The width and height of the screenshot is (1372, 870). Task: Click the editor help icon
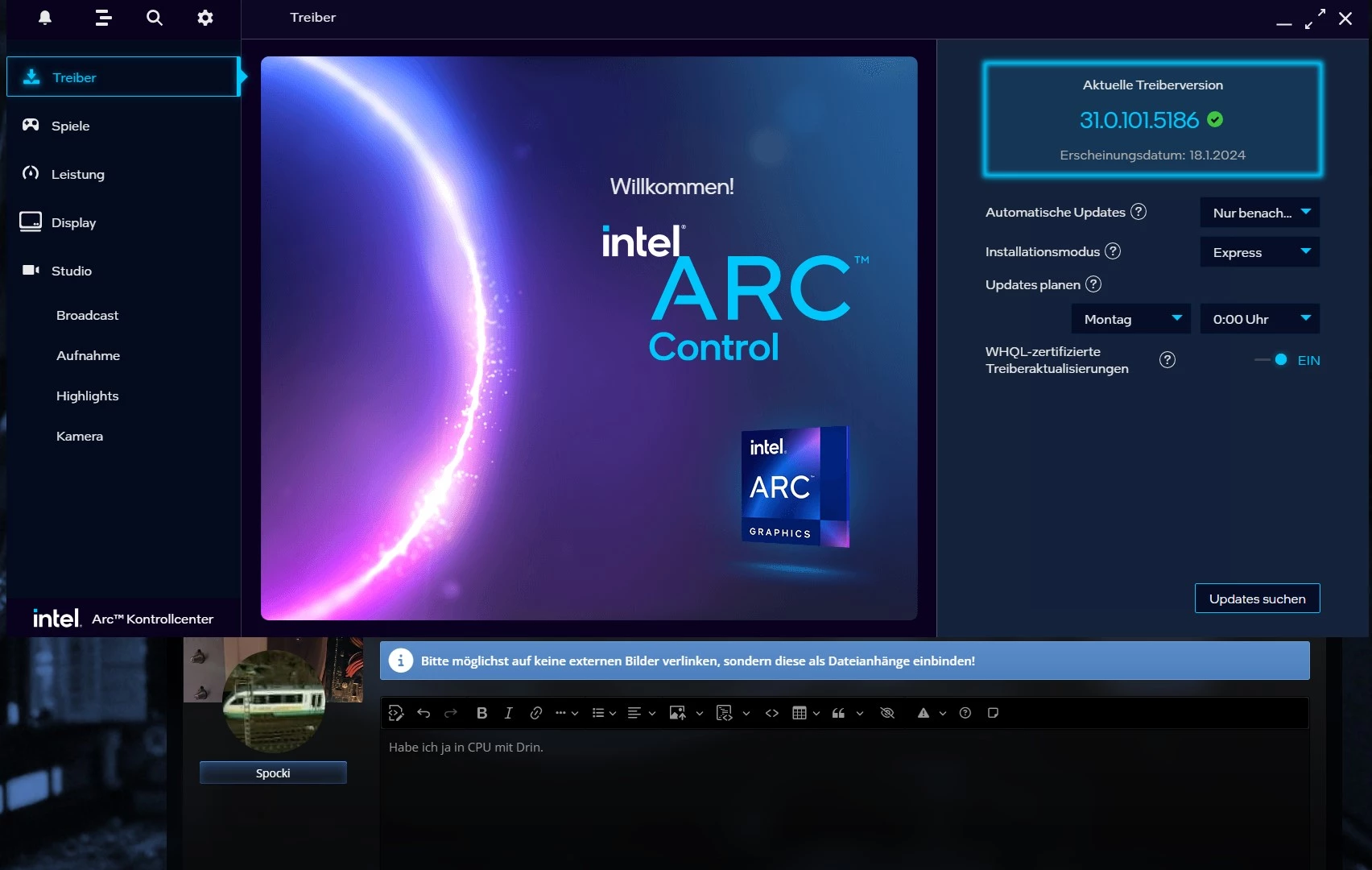coord(965,713)
